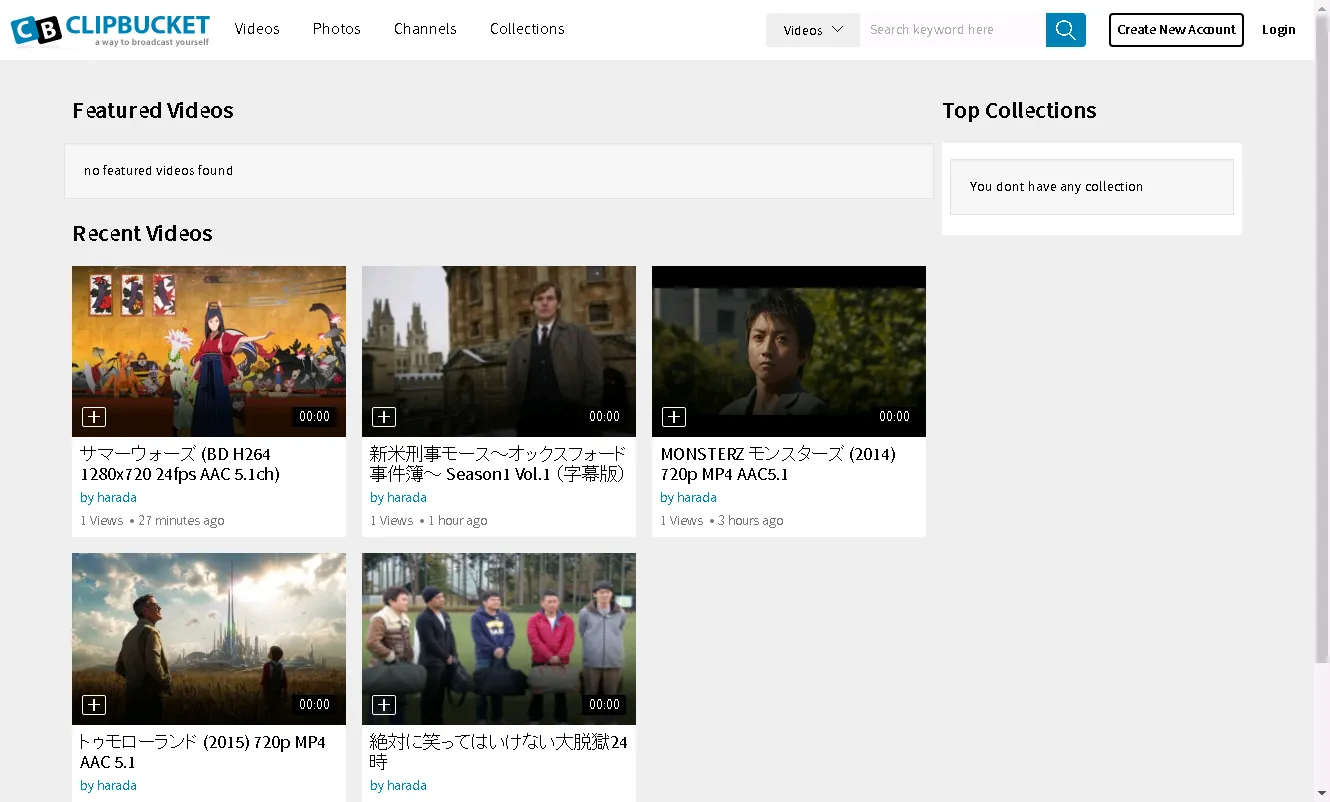Focus the search keyword input field
Viewport: 1330px width, 802px height.
951,30
